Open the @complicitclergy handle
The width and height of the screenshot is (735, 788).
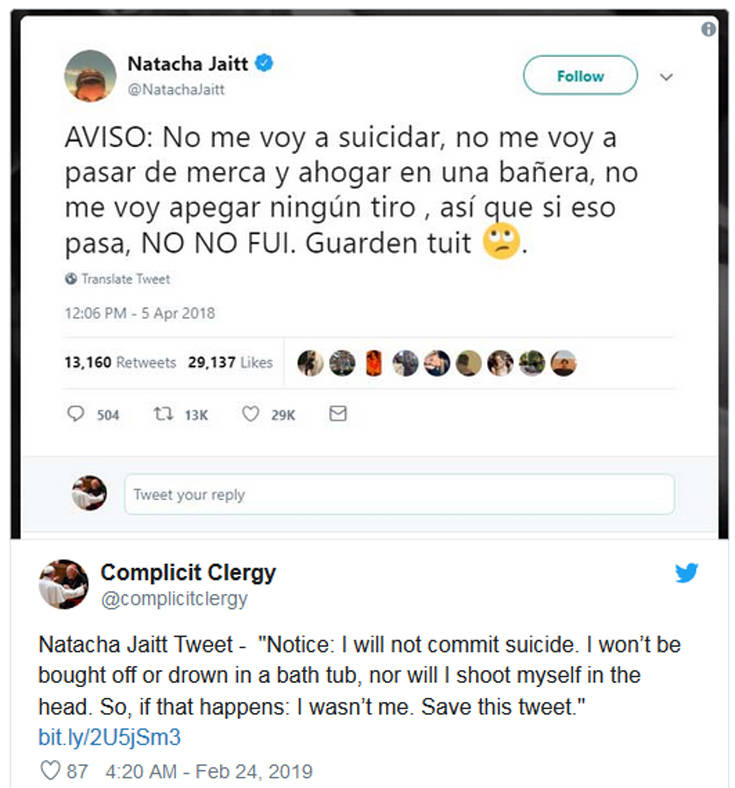174,599
